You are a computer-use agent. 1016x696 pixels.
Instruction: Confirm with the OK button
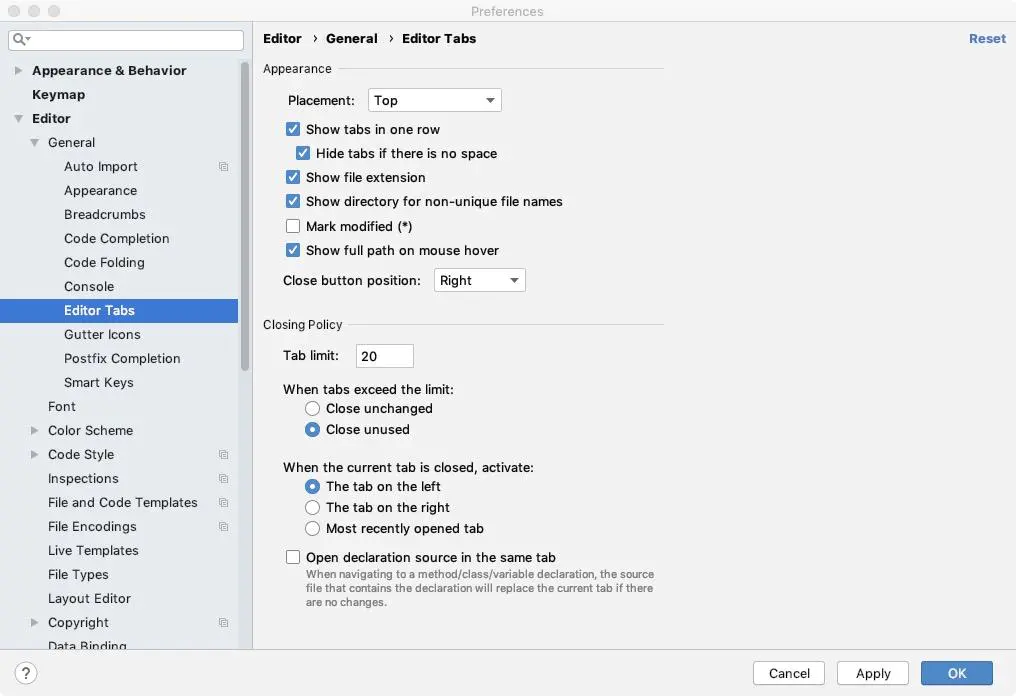[957, 673]
